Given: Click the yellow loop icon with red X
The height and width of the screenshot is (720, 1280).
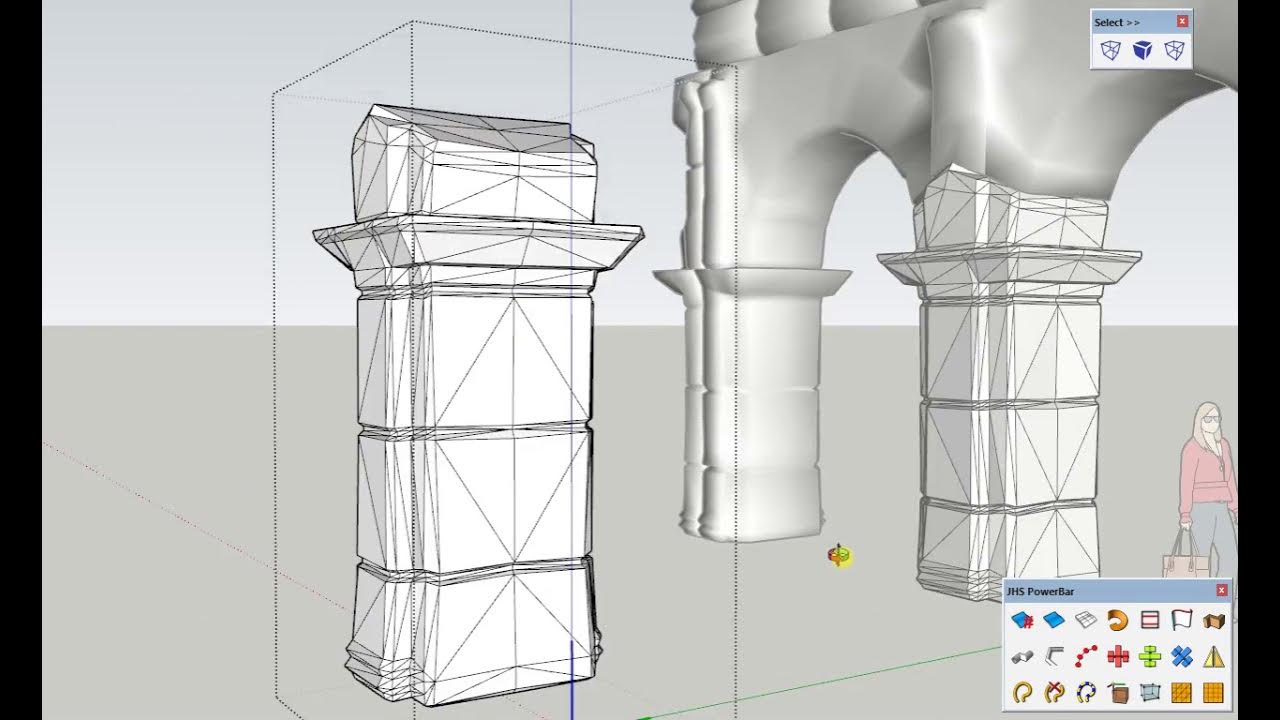Looking at the screenshot, I should coord(1054,692).
